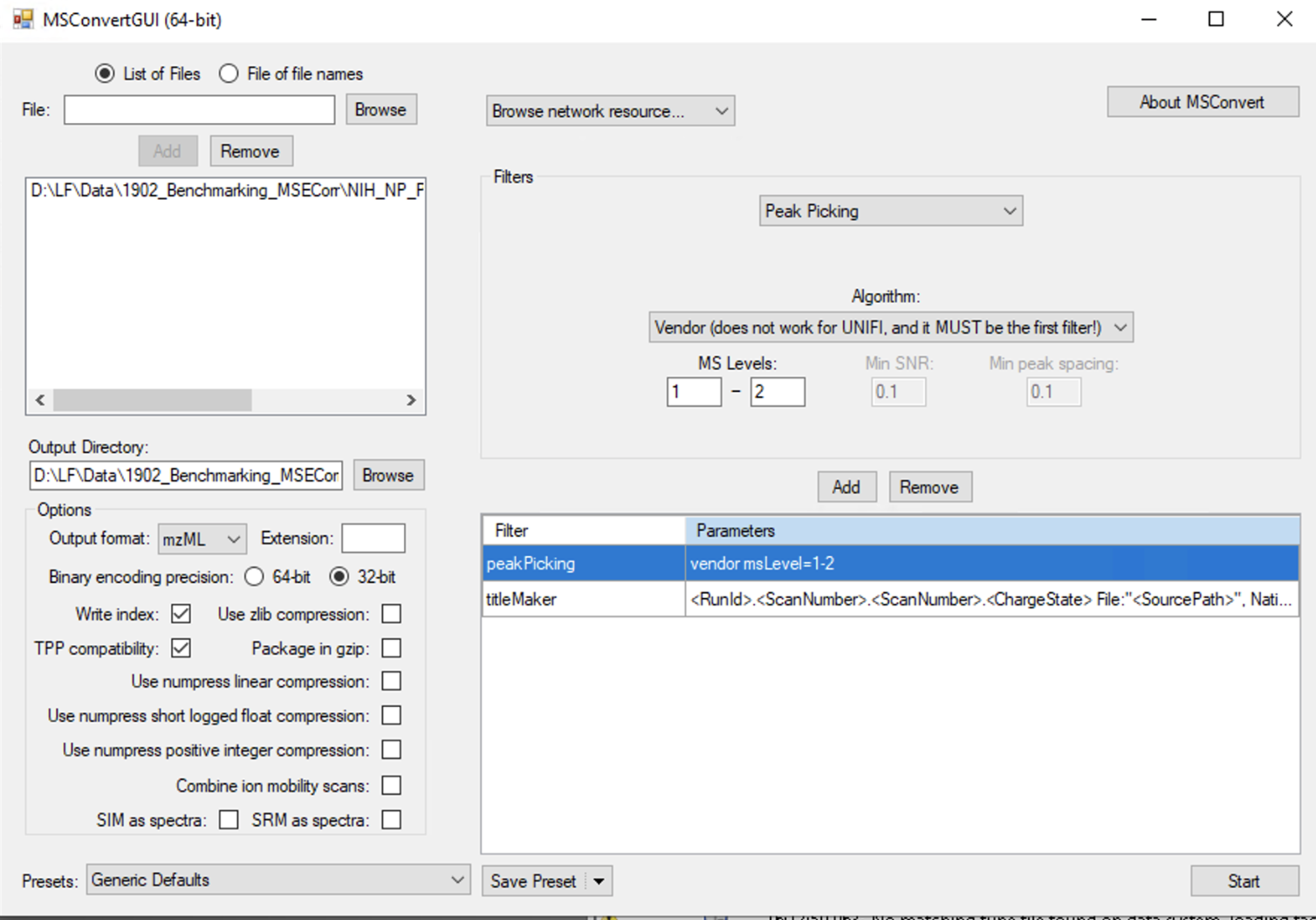Select the NIH_NP file entry in list
1316x920 pixels.
[x=227, y=190]
